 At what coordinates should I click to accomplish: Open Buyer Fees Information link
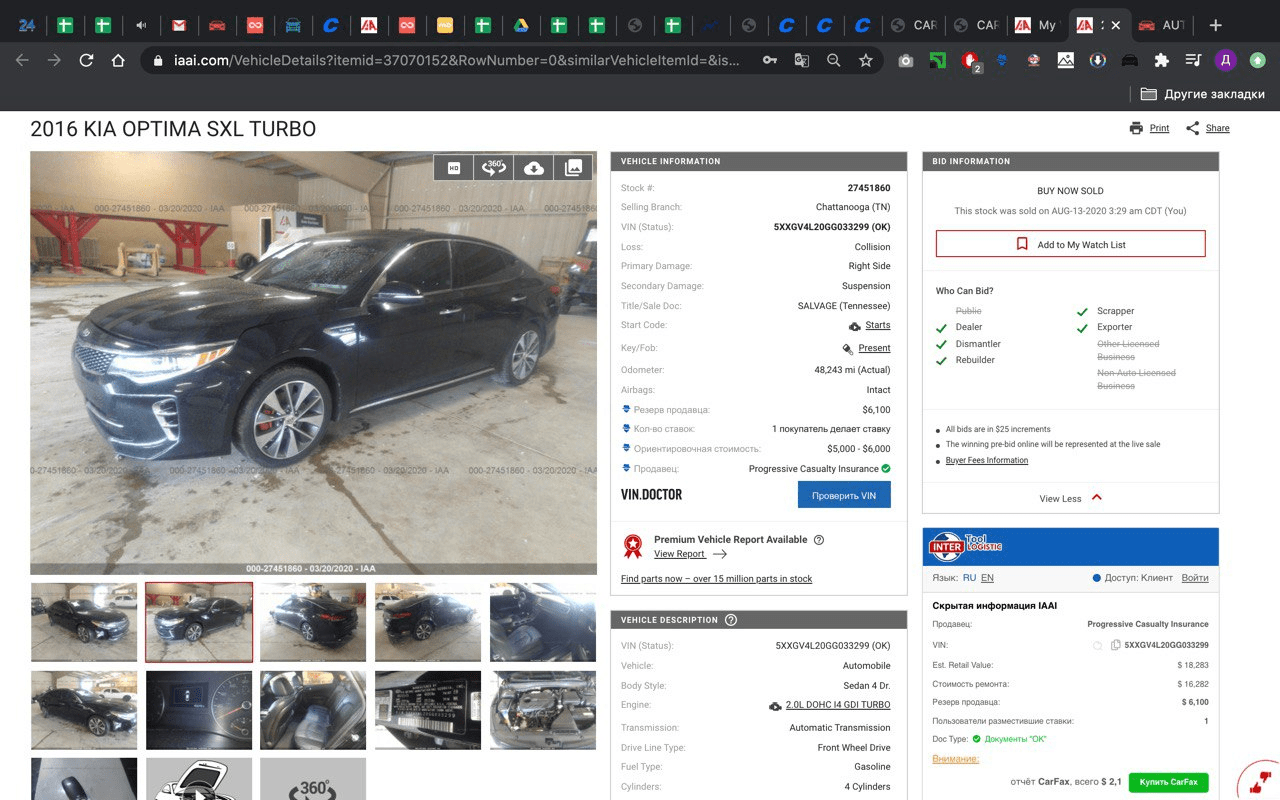pyautogui.click(x=987, y=461)
